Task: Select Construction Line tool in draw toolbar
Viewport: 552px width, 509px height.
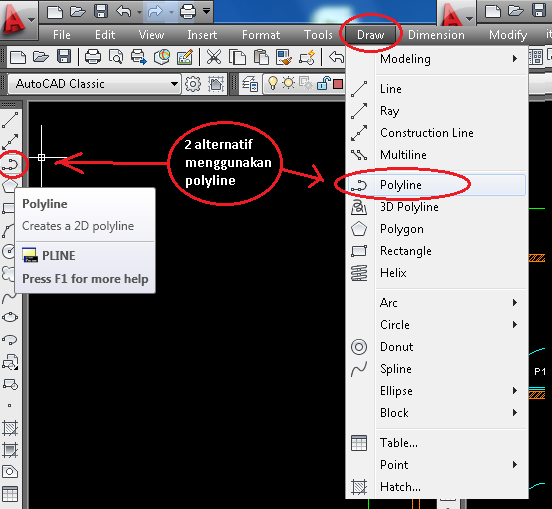Action: point(10,142)
